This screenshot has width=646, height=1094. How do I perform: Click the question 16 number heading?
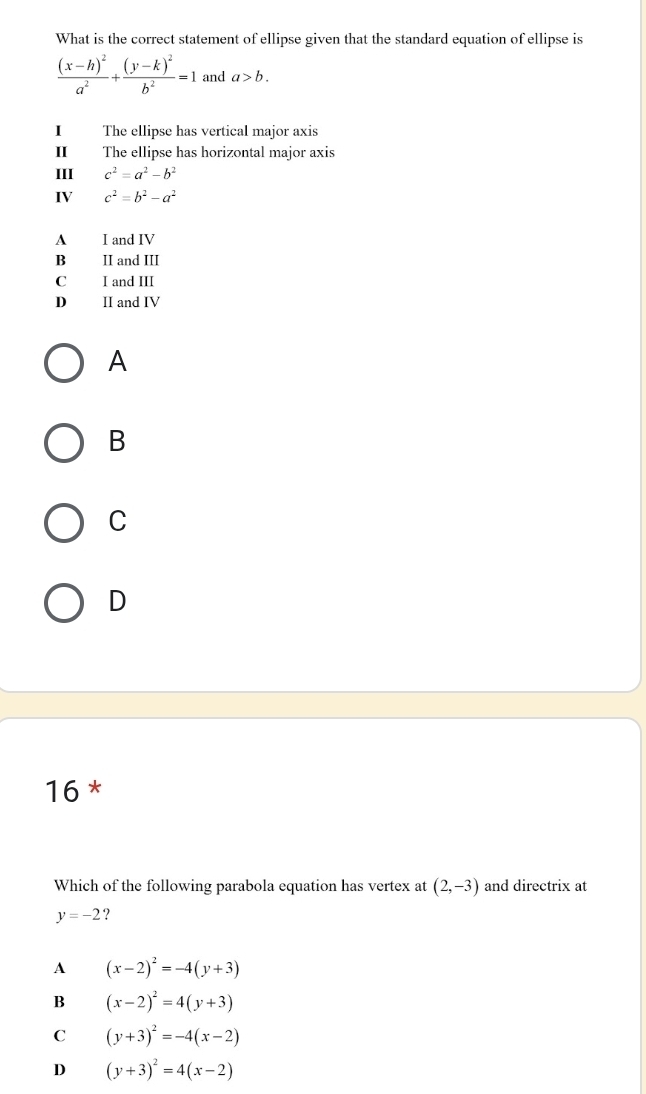click(x=62, y=791)
